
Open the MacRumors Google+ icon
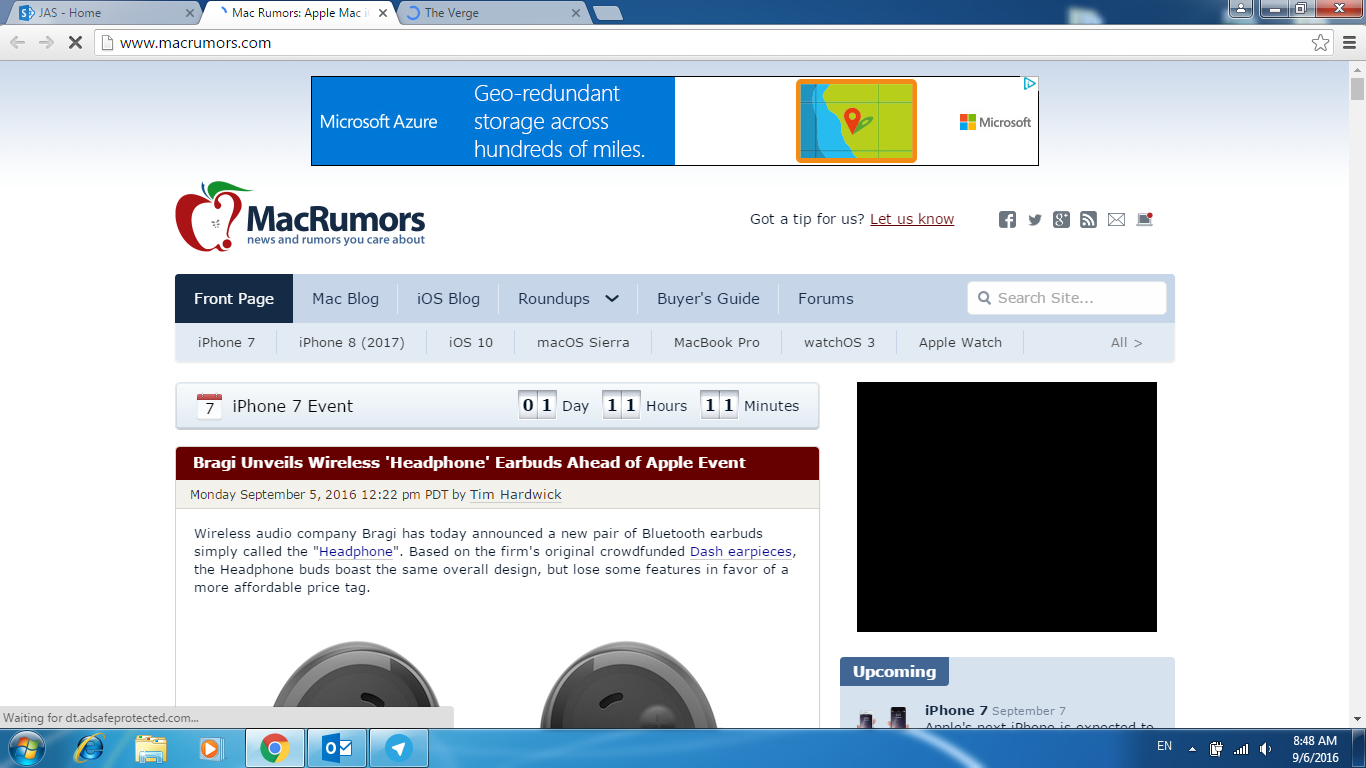coord(1061,219)
